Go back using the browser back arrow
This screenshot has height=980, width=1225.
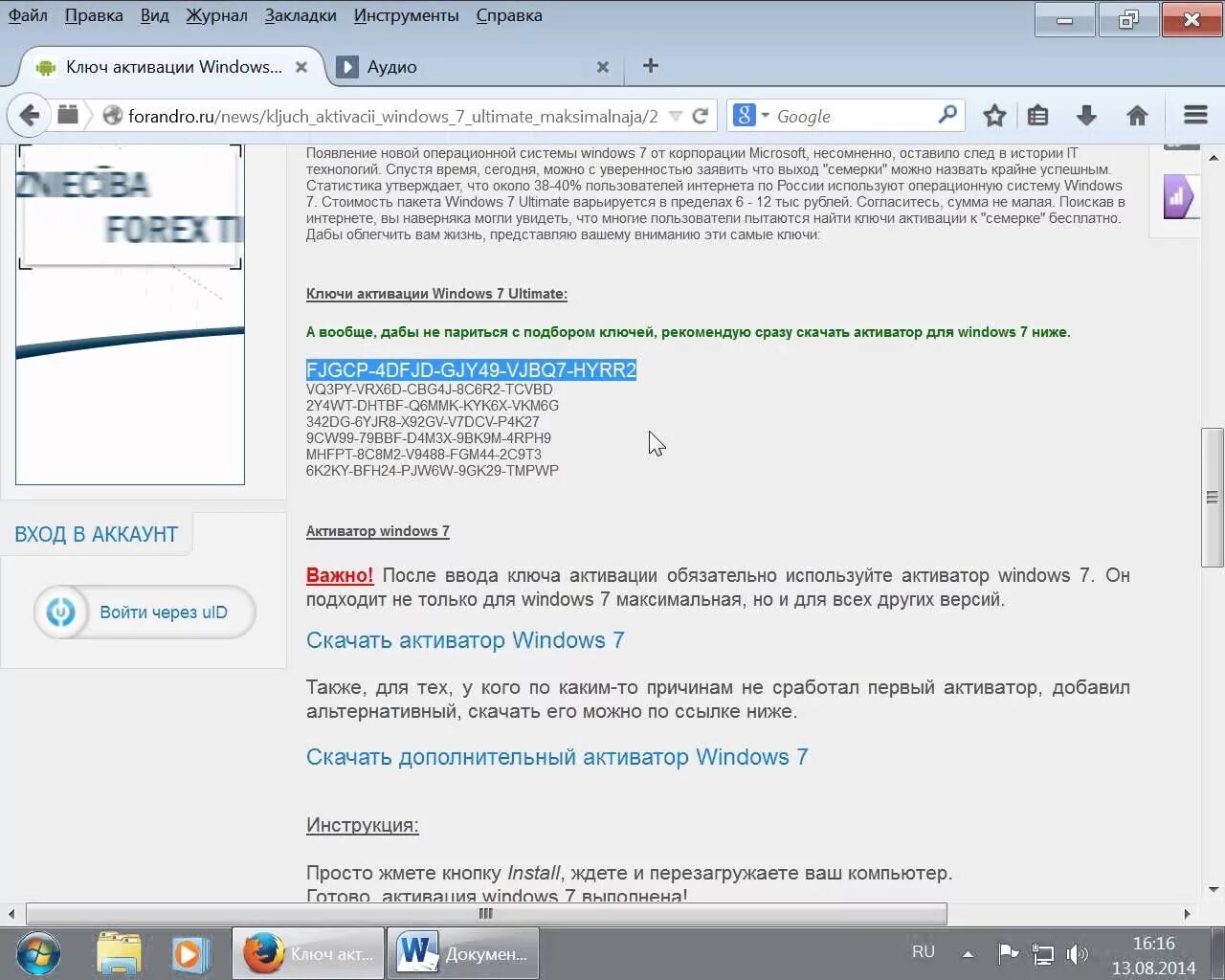[30, 116]
